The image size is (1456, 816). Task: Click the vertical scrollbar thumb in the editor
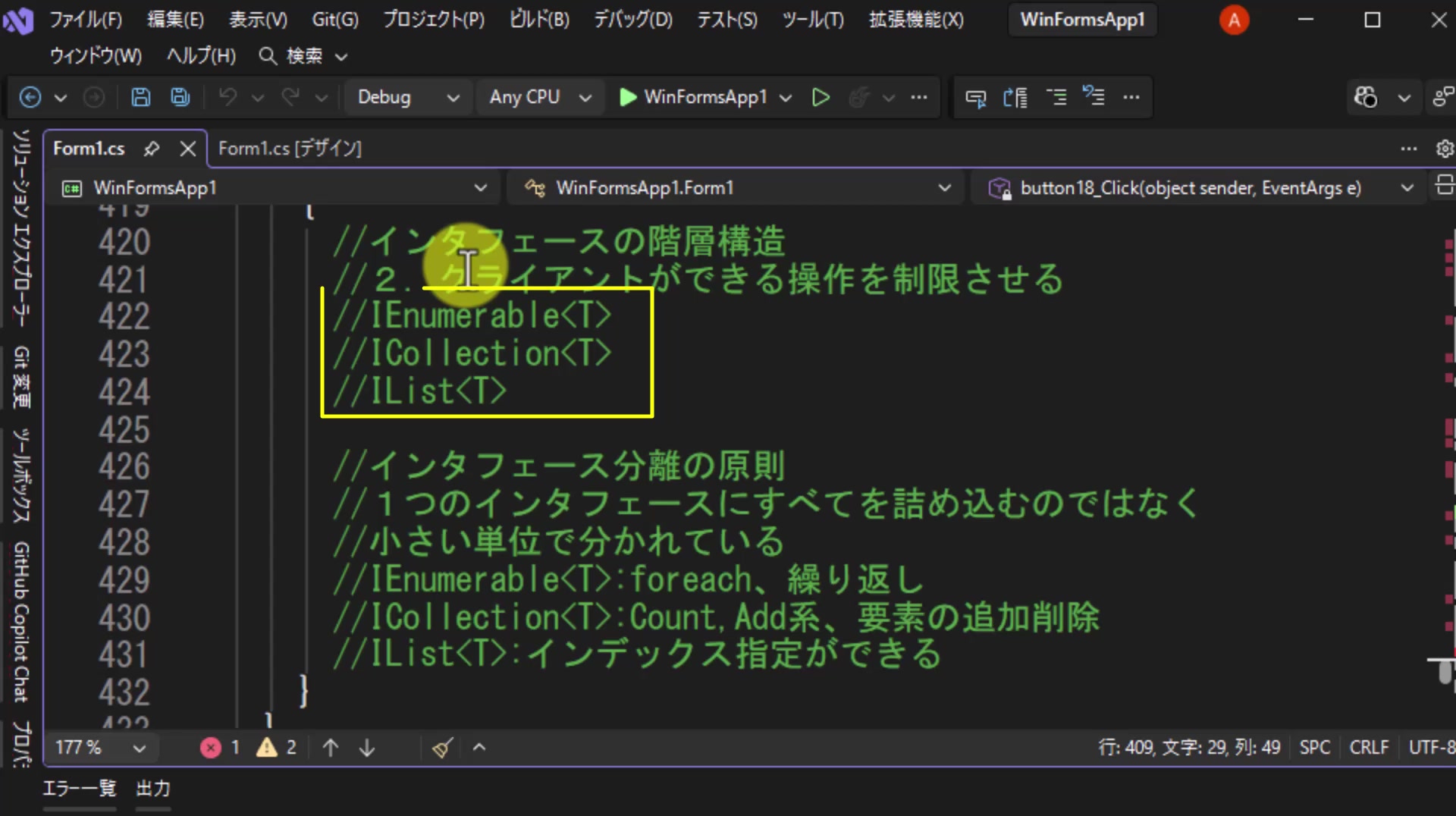pyautogui.click(x=1445, y=671)
